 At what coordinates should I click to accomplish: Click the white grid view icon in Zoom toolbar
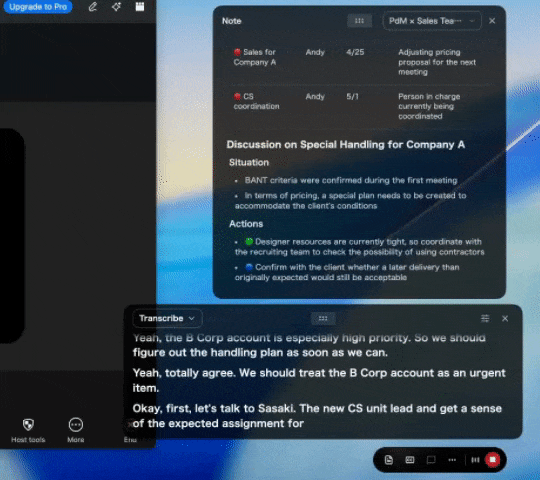(x=140, y=7)
